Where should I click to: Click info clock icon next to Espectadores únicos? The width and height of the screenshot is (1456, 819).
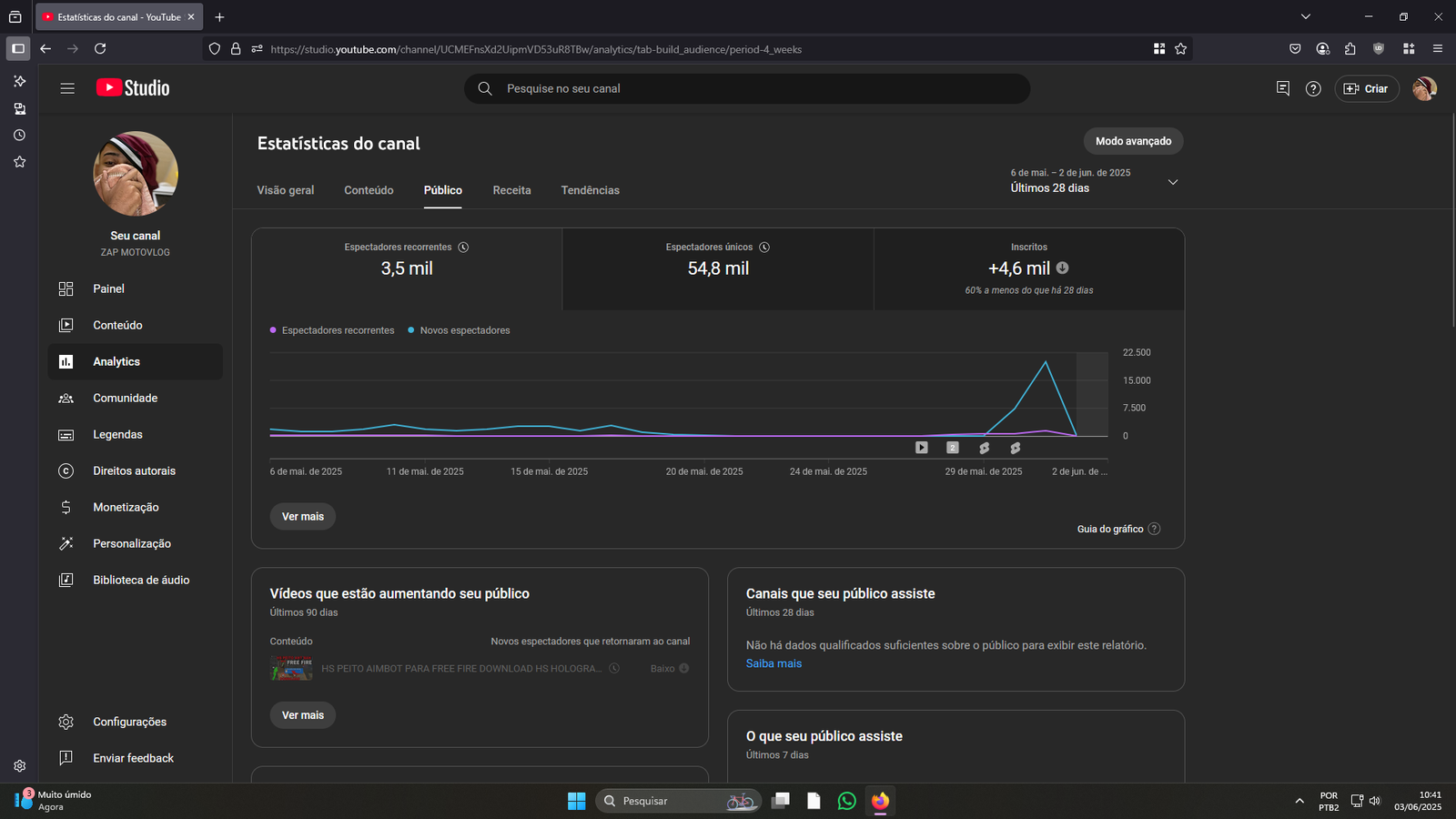coord(764,248)
